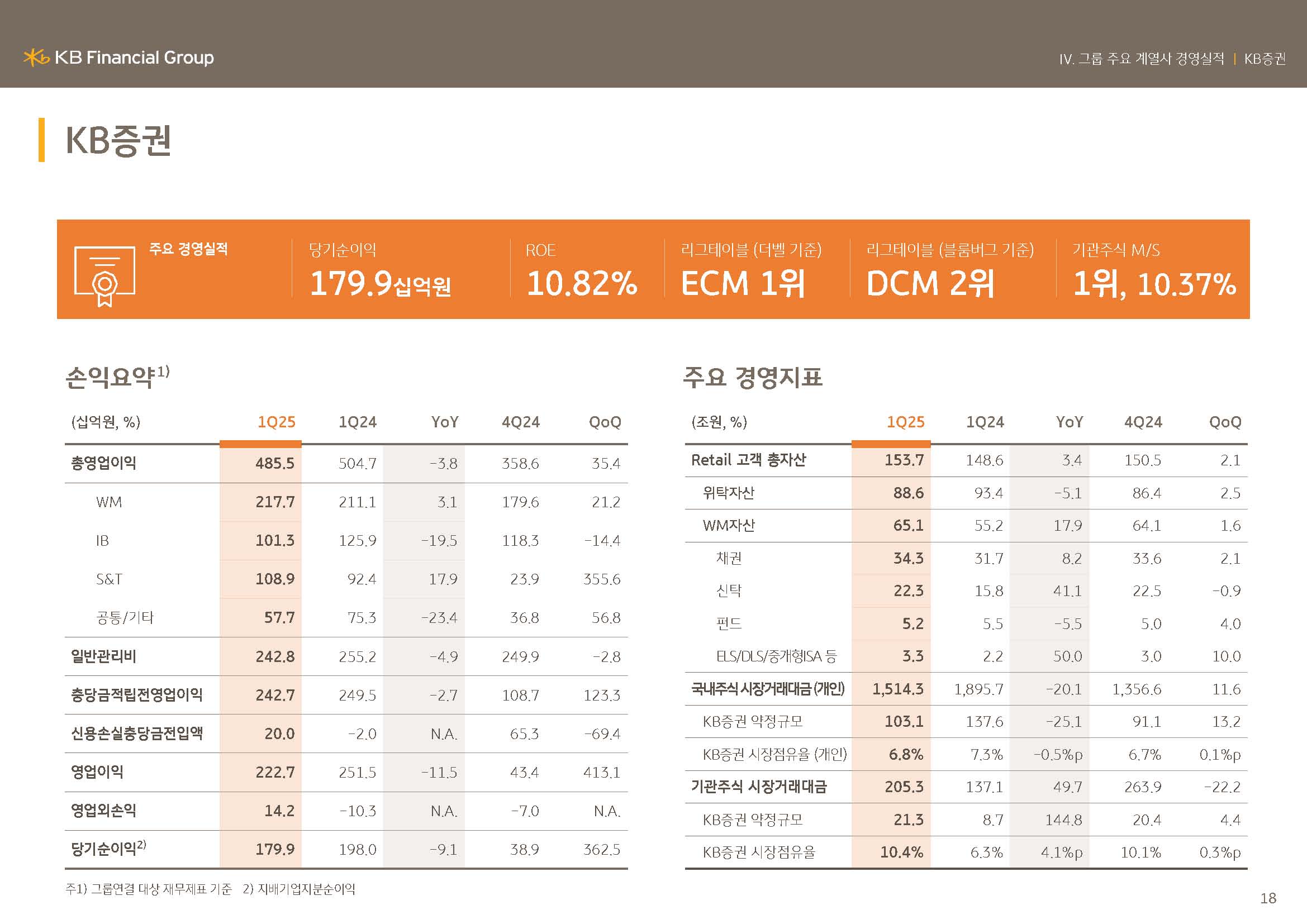Click the ECM 1위 league table ranking

click(x=742, y=283)
